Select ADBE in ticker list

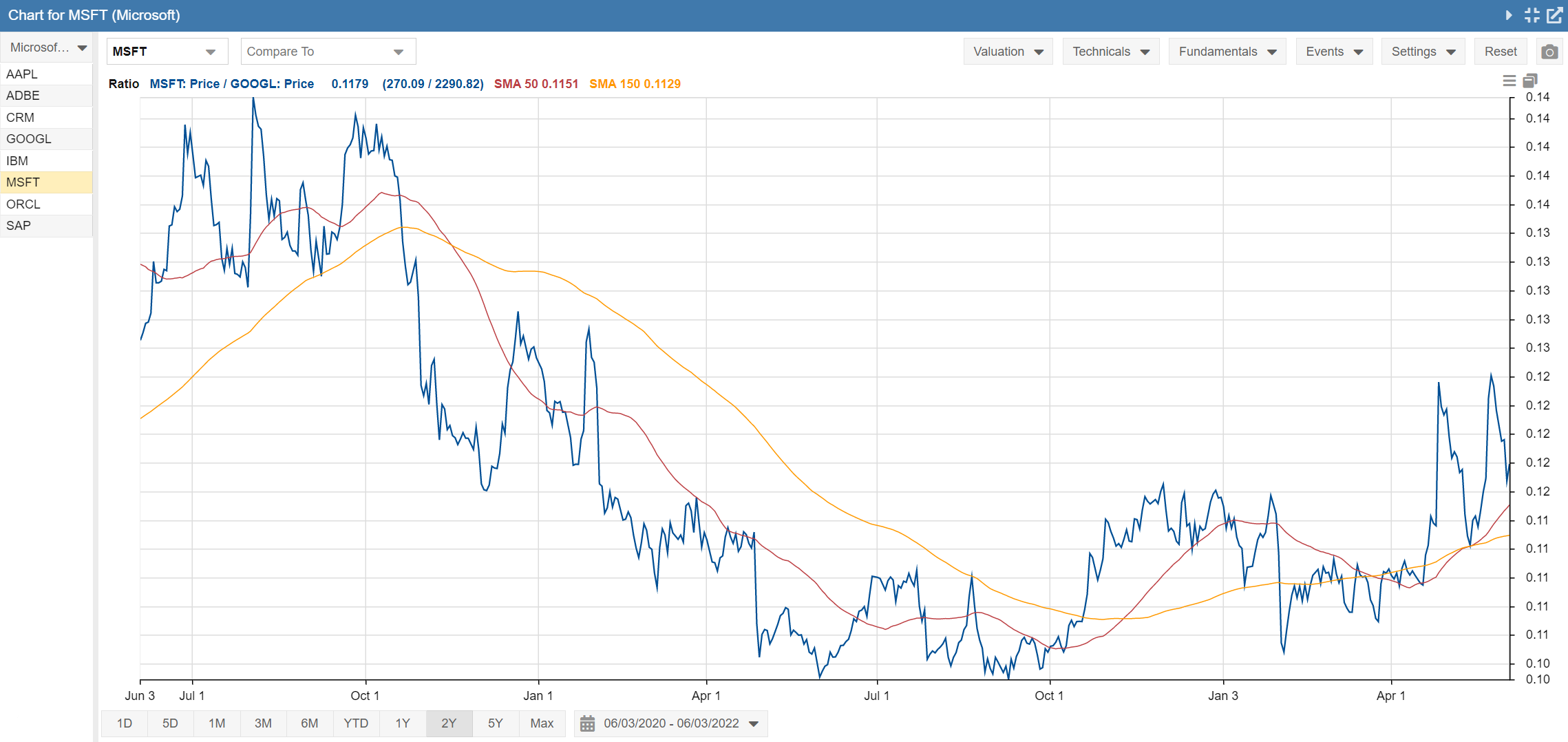click(x=46, y=96)
